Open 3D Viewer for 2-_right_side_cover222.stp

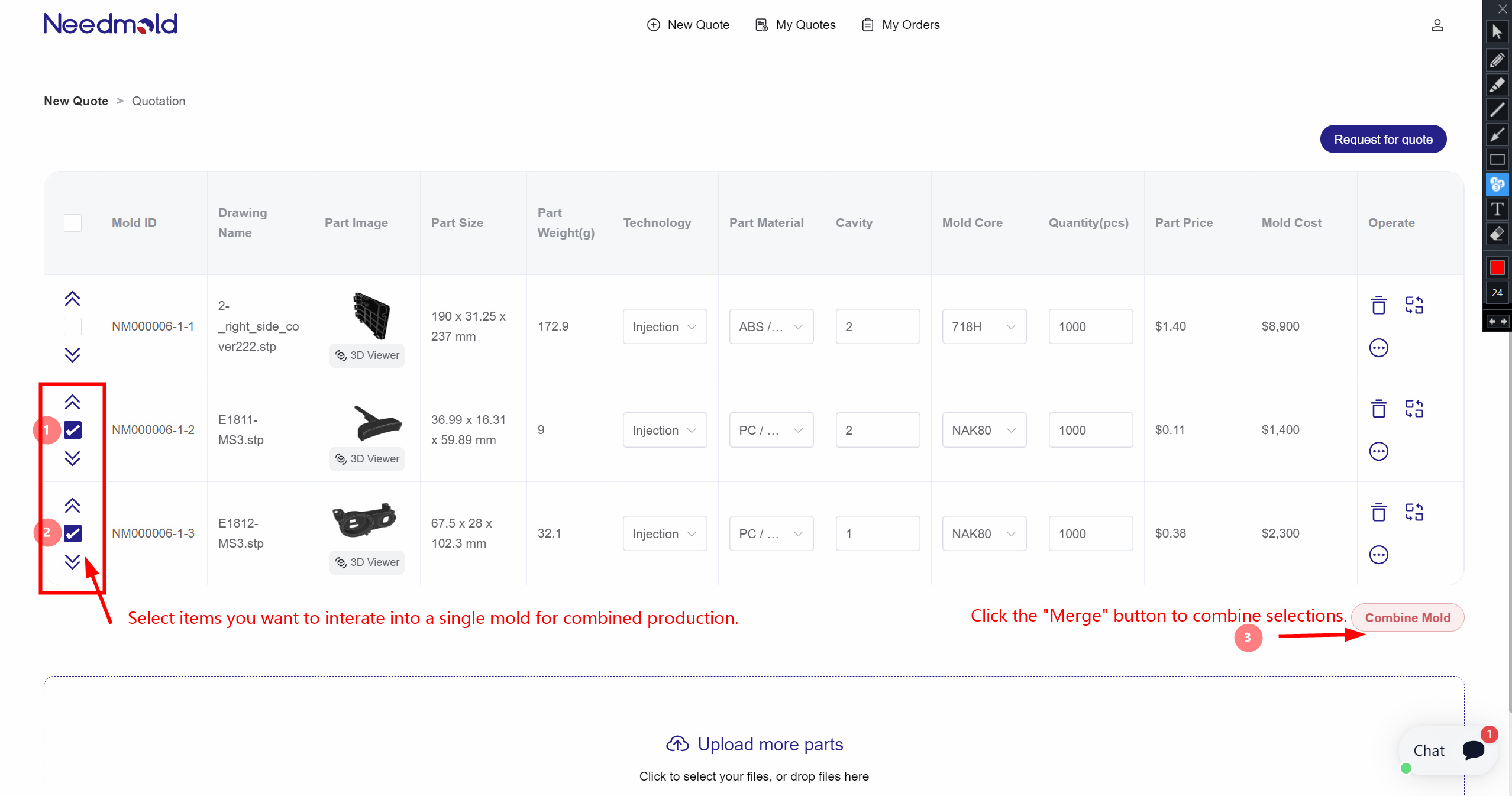(367, 355)
